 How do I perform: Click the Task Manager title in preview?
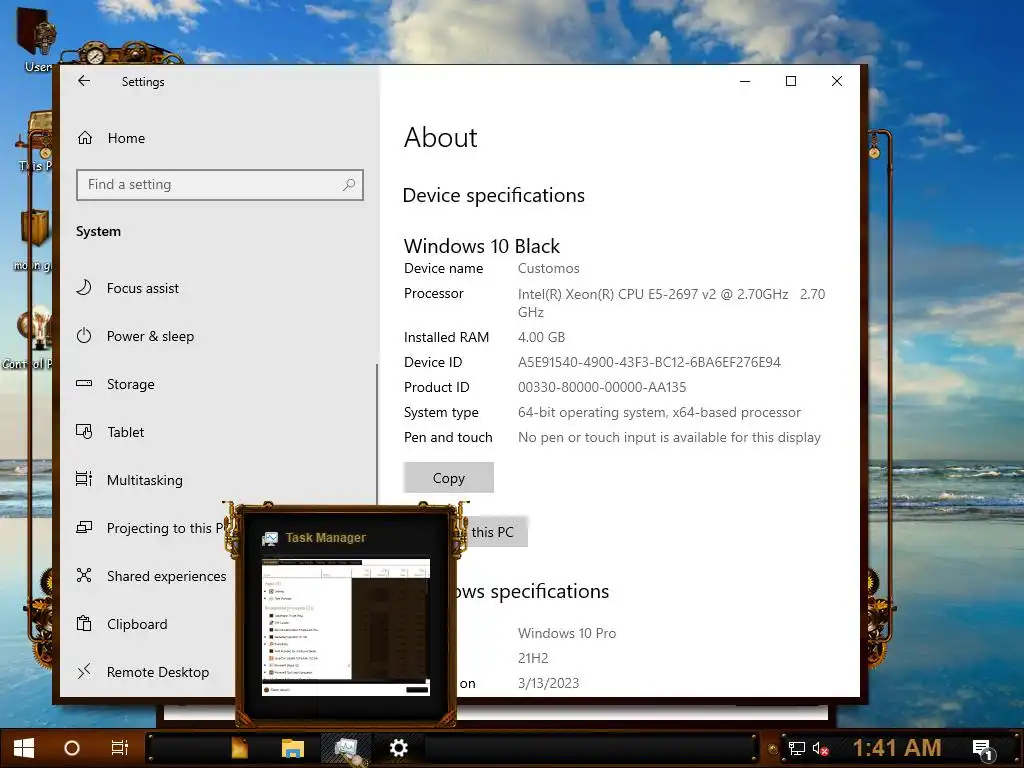click(x=325, y=537)
